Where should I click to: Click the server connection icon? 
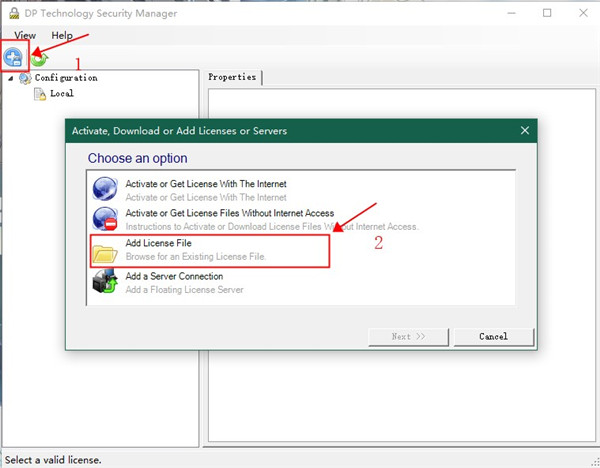[105, 281]
